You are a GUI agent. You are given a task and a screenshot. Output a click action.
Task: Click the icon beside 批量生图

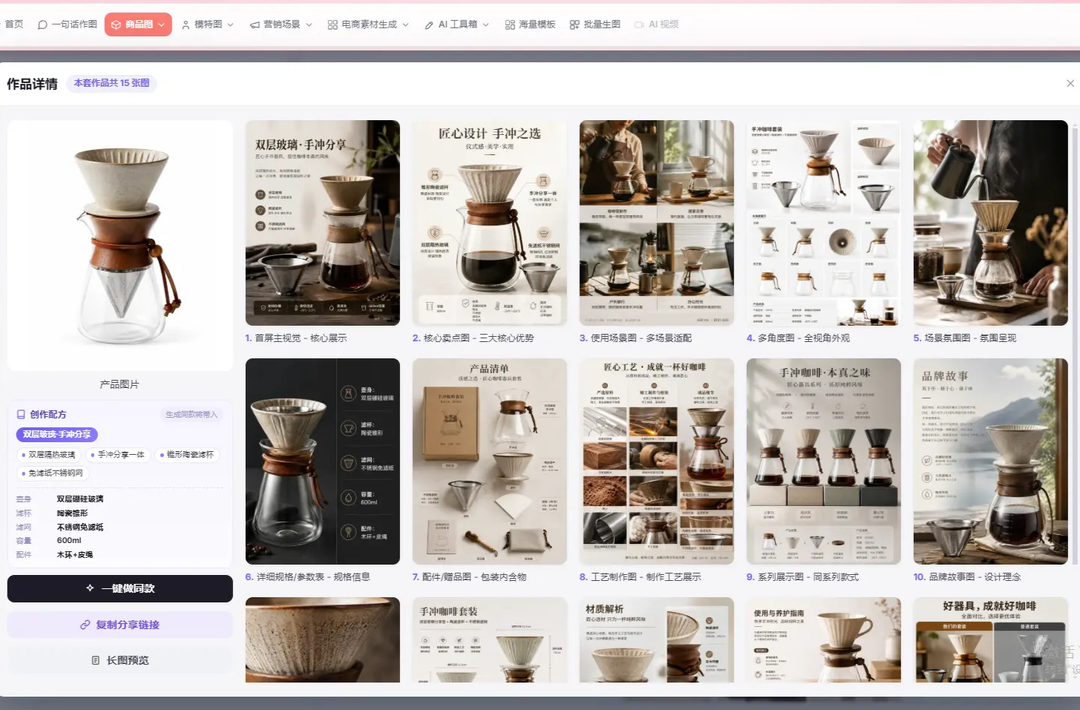click(574, 25)
